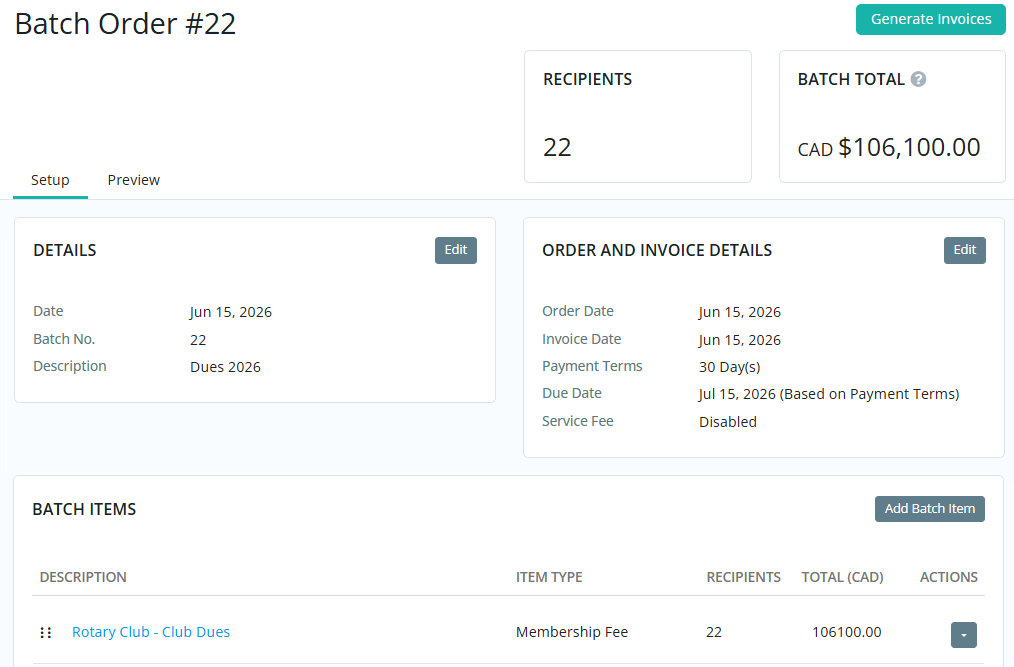Click the Order Date value Jun 15, 2026
1014x667 pixels.
[740, 312]
